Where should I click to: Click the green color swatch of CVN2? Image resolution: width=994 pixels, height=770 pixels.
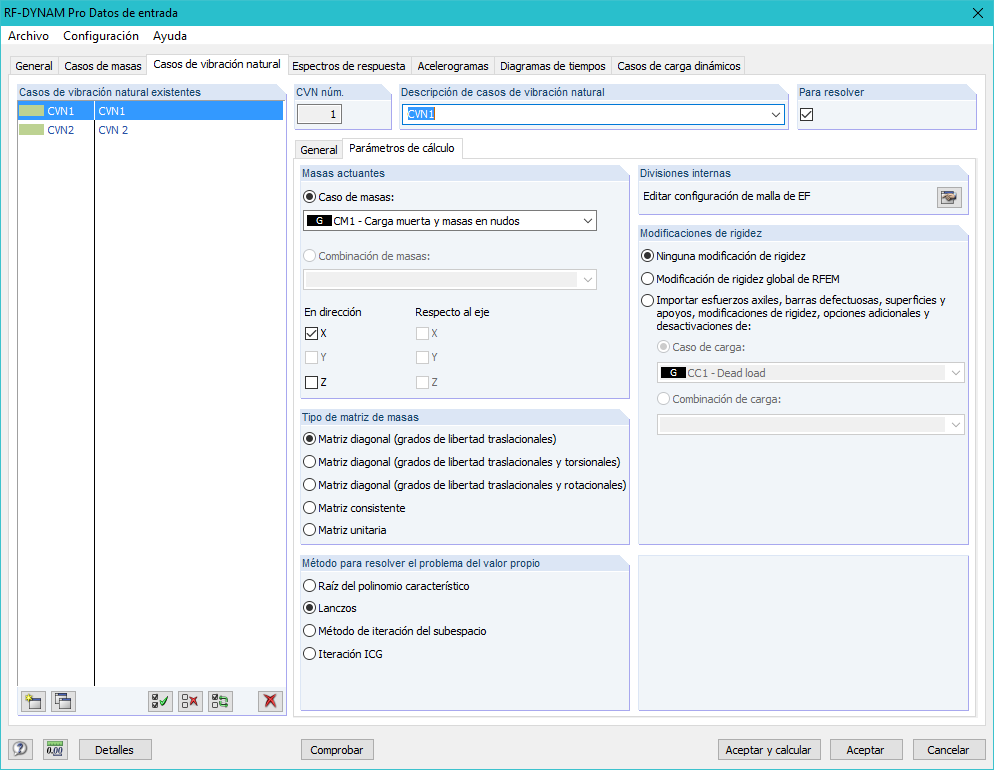(x=32, y=130)
